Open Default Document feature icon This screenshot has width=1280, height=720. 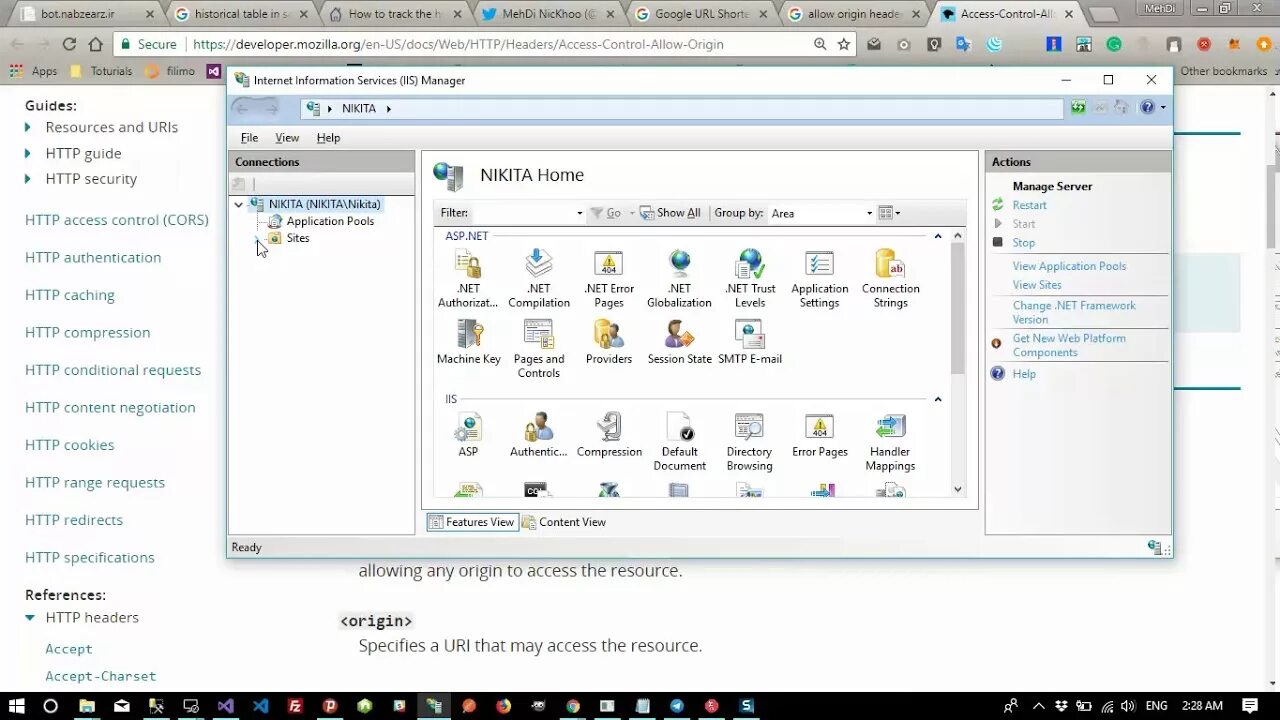(679, 442)
